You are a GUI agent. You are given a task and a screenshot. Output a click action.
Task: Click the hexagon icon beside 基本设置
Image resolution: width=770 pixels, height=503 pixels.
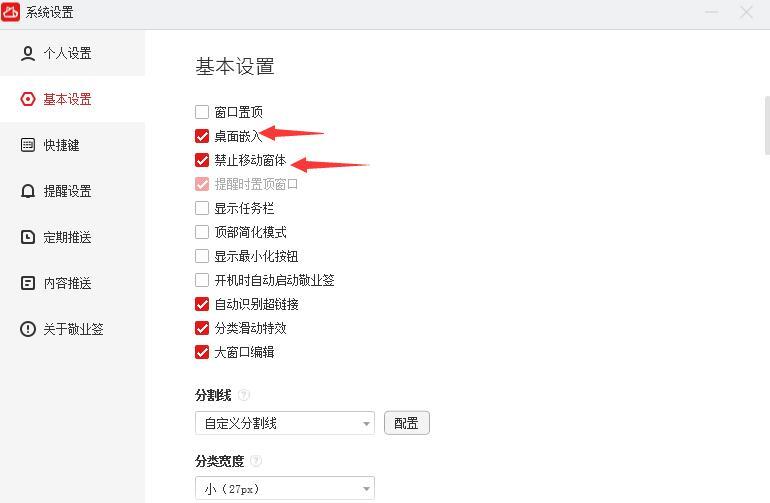coord(28,99)
